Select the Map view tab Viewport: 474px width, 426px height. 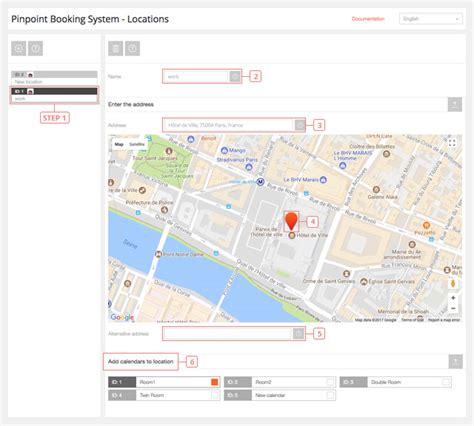[119, 144]
